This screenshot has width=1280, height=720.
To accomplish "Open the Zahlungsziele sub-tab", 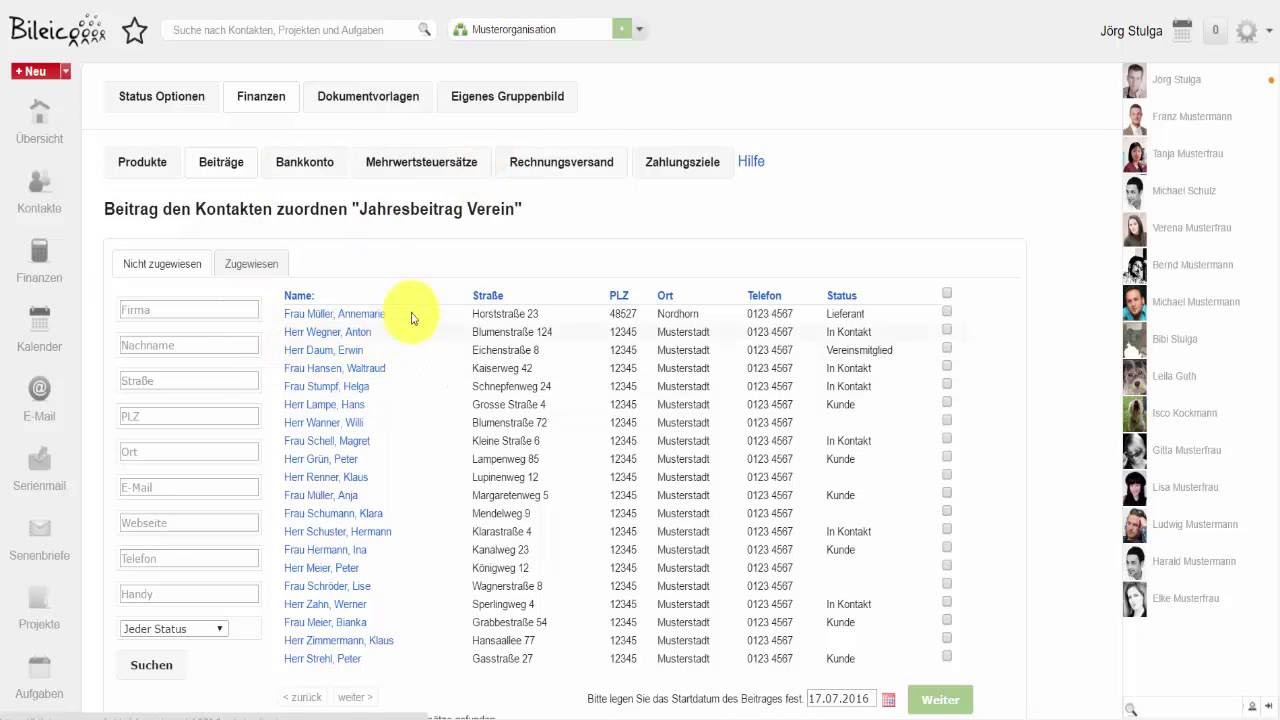I will [683, 162].
